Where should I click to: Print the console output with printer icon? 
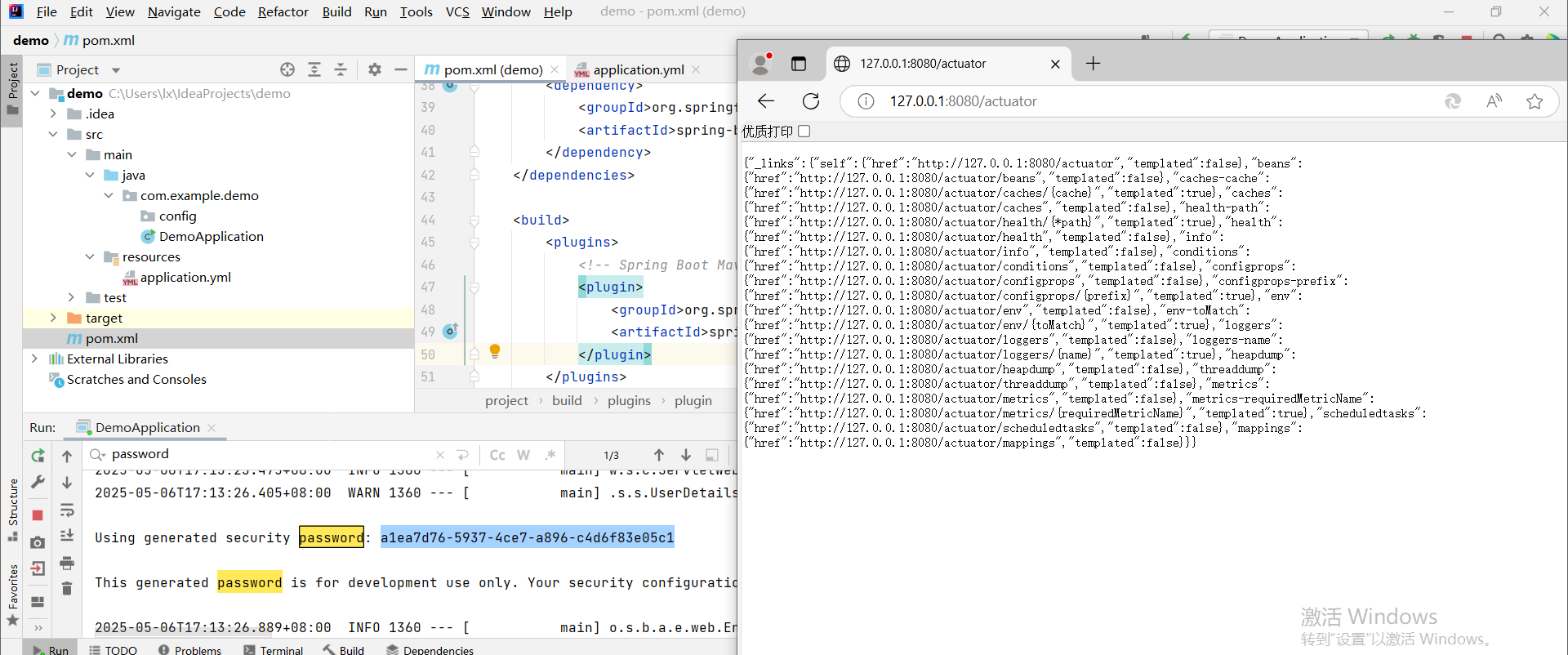tap(67, 563)
